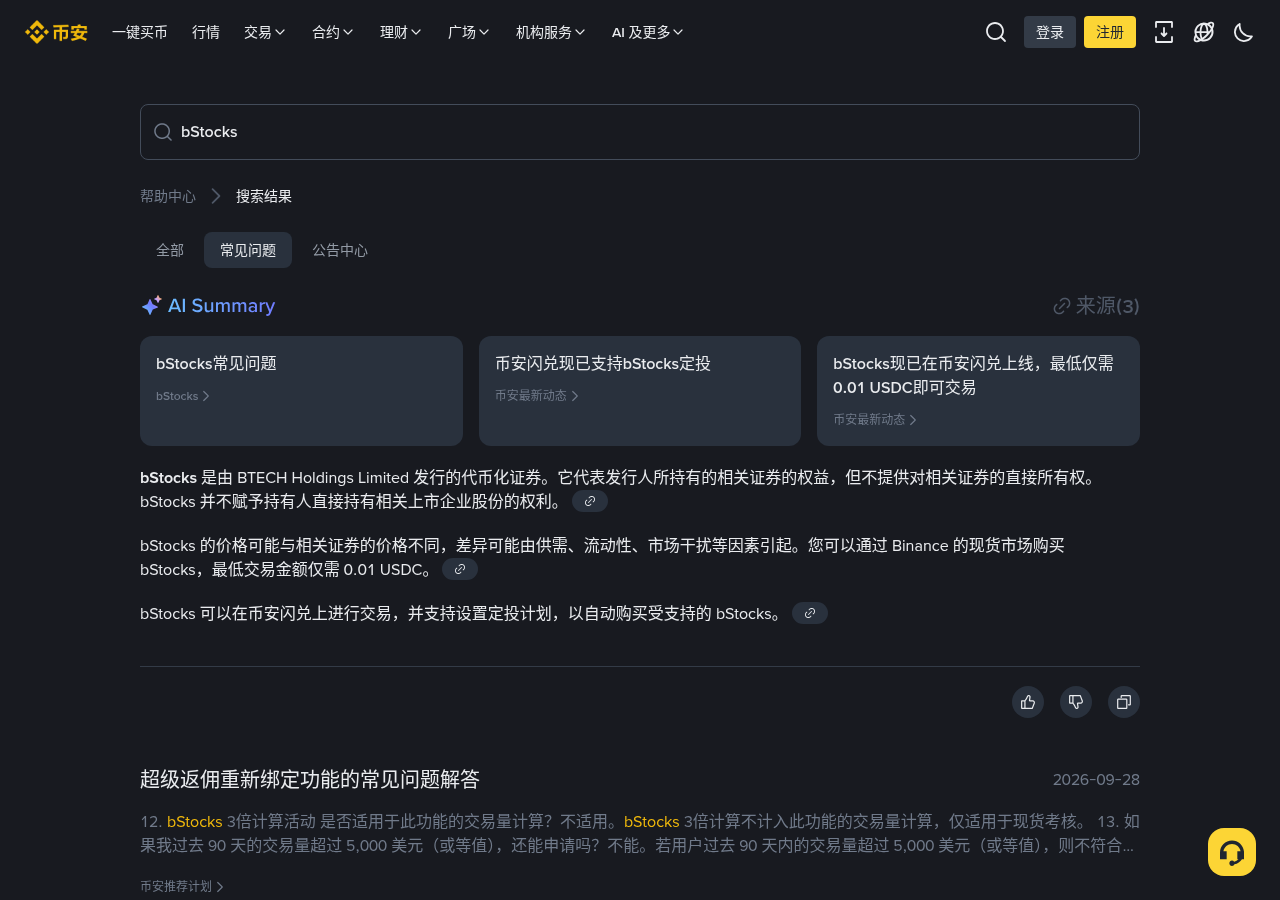Open the customer support chat headset button
This screenshot has height=900, width=1280.
[x=1232, y=852]
